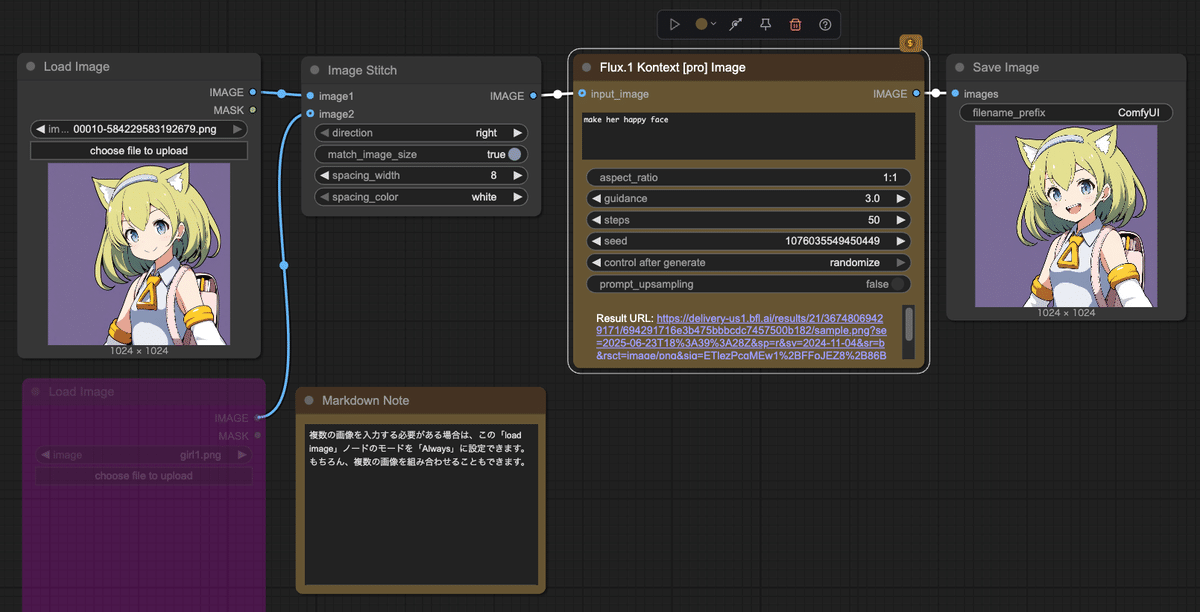Open image combo in purple Load Image node
Image resolution: width=1200 pixels, height=612 pixels.
click(x=143, y=455)
